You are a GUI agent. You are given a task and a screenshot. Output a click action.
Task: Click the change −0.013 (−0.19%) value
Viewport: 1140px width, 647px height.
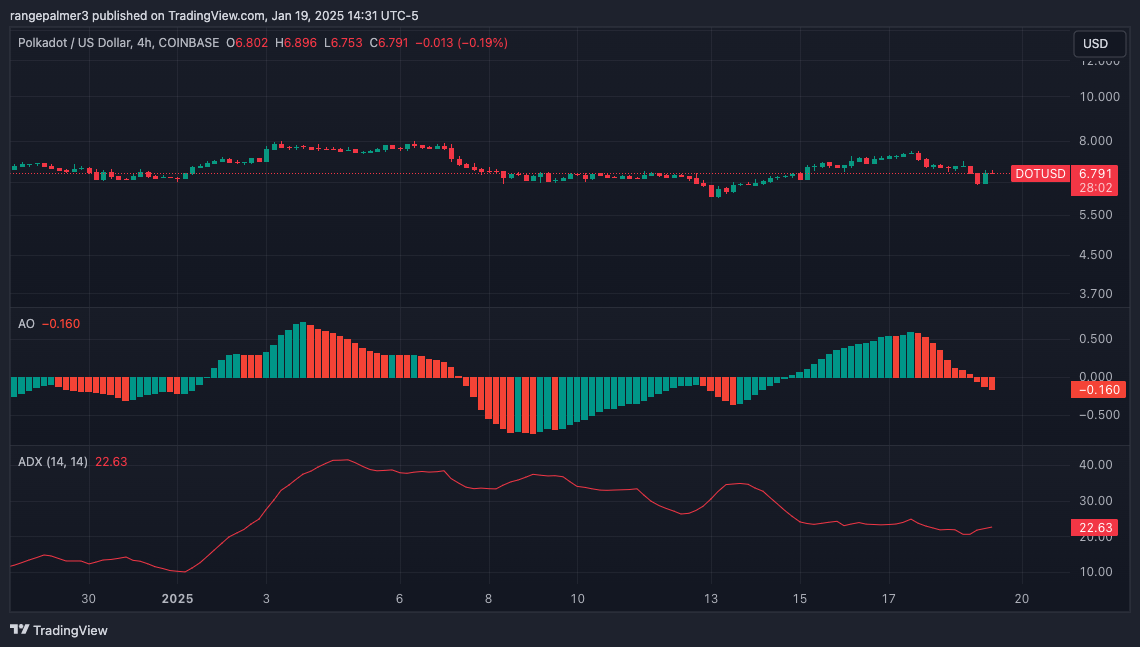(462, 43)
